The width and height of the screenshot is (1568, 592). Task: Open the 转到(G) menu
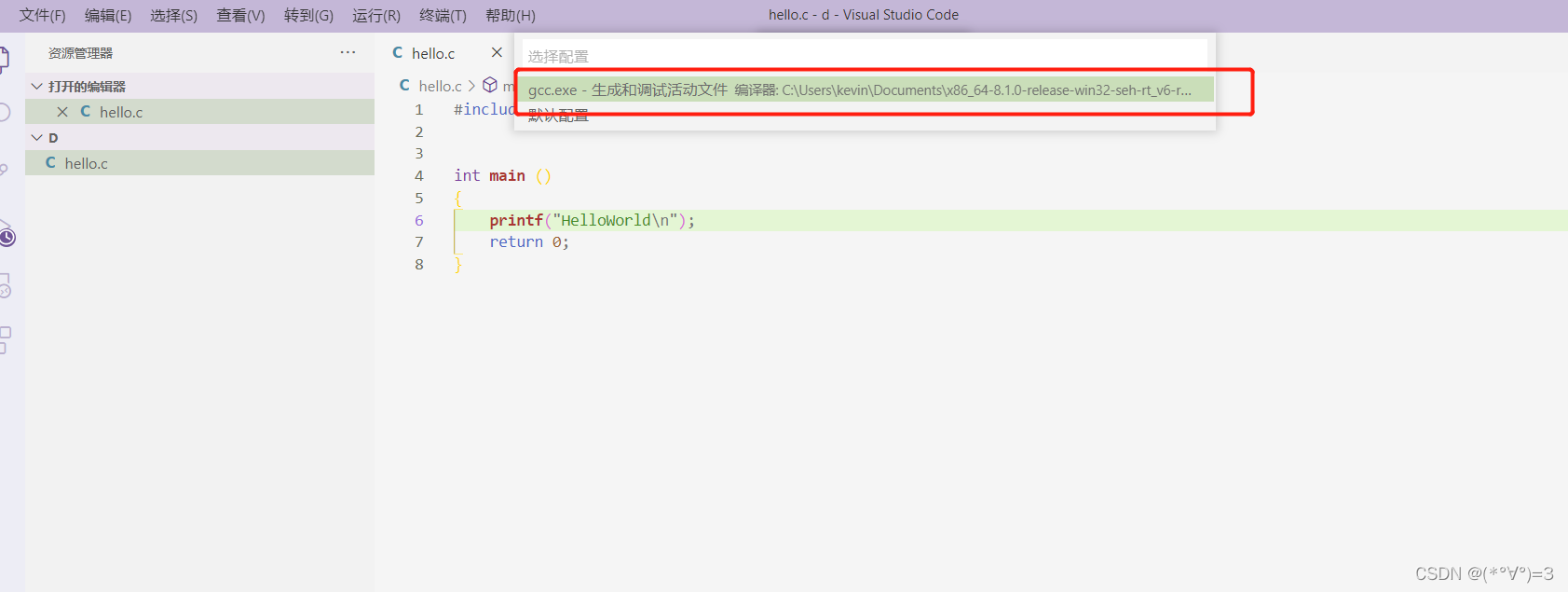[309, 15]
